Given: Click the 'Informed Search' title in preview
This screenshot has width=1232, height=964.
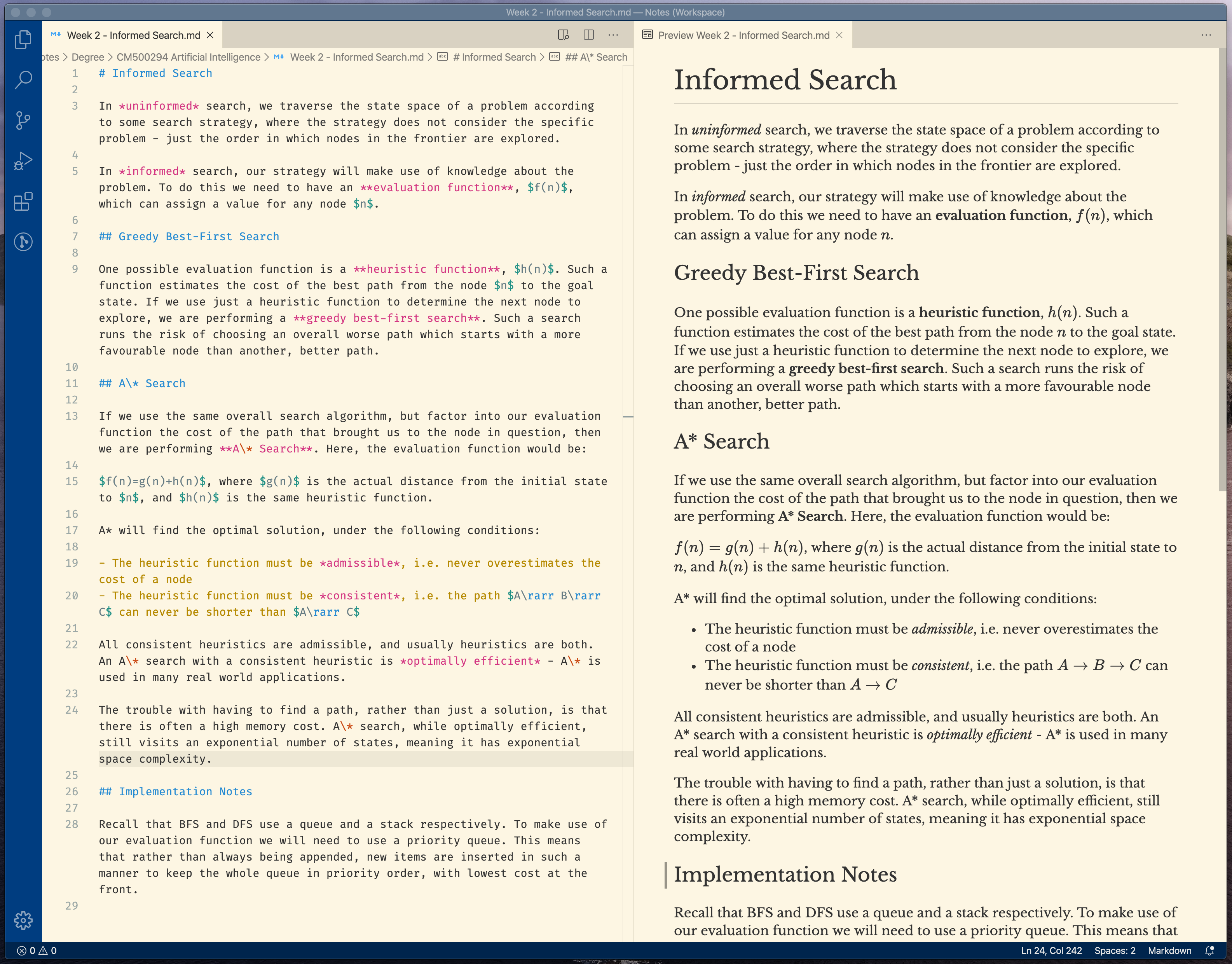Looking at the screenshot, I should (785, 80).
